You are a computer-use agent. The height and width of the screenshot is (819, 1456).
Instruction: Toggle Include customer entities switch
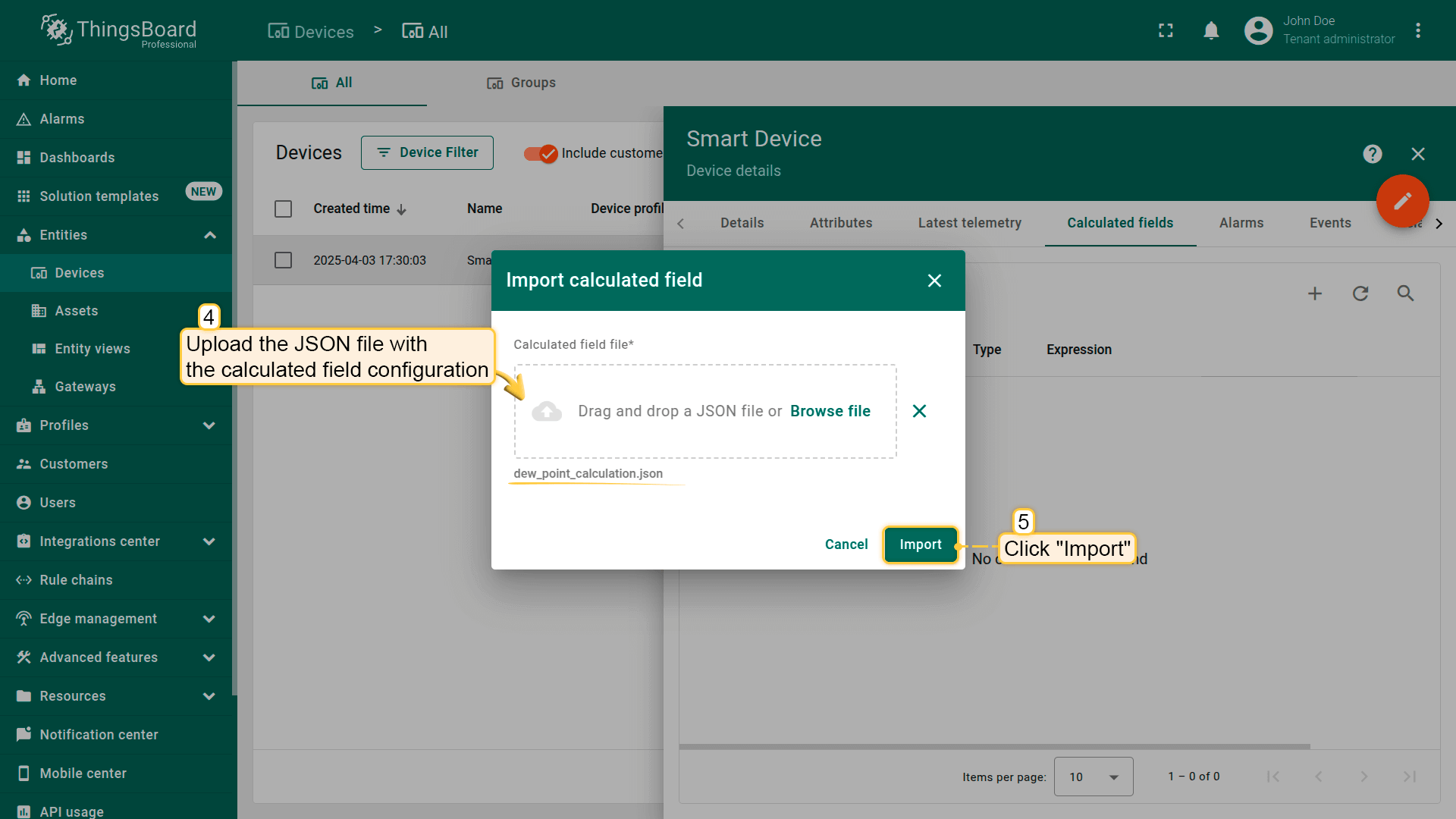pos(541,153)
